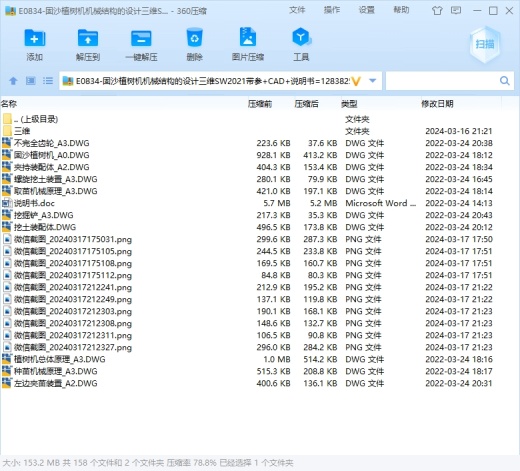Screen dimensions: 520x471
Task: Sort by 名称 column header
Action: (x=9, y=104)
